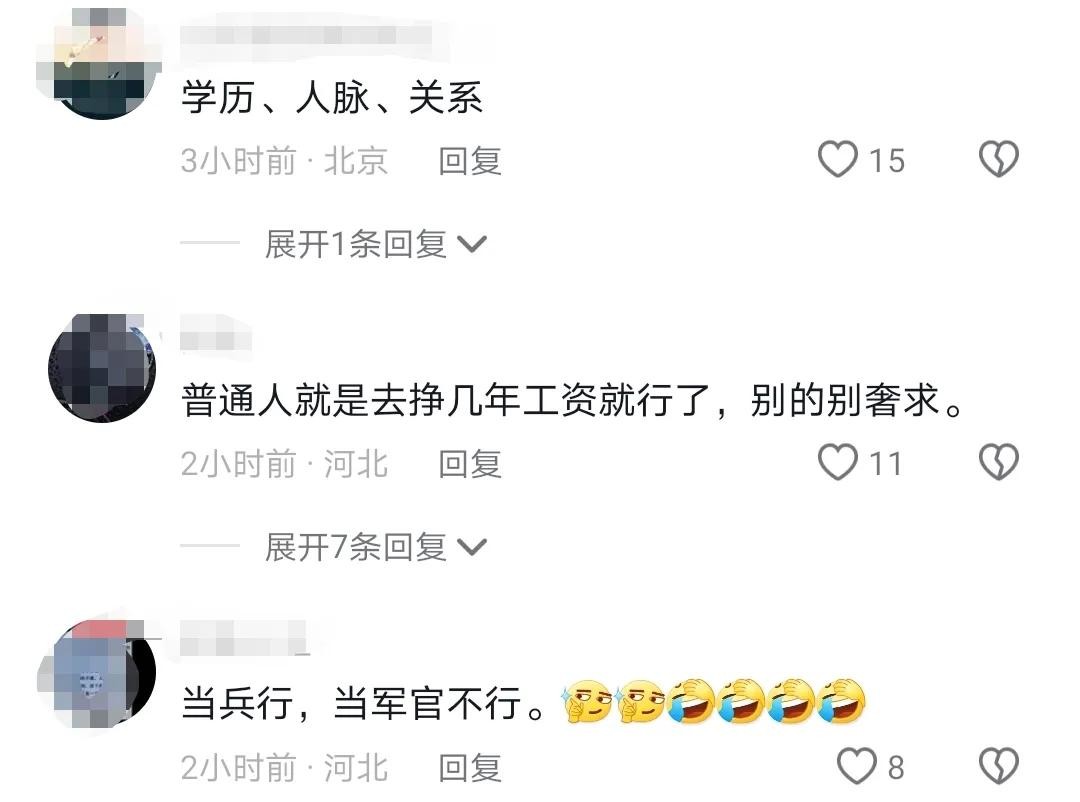Reply to the Beijing commenter
This screenshot has height=802, width=1080.
(470, 161)
